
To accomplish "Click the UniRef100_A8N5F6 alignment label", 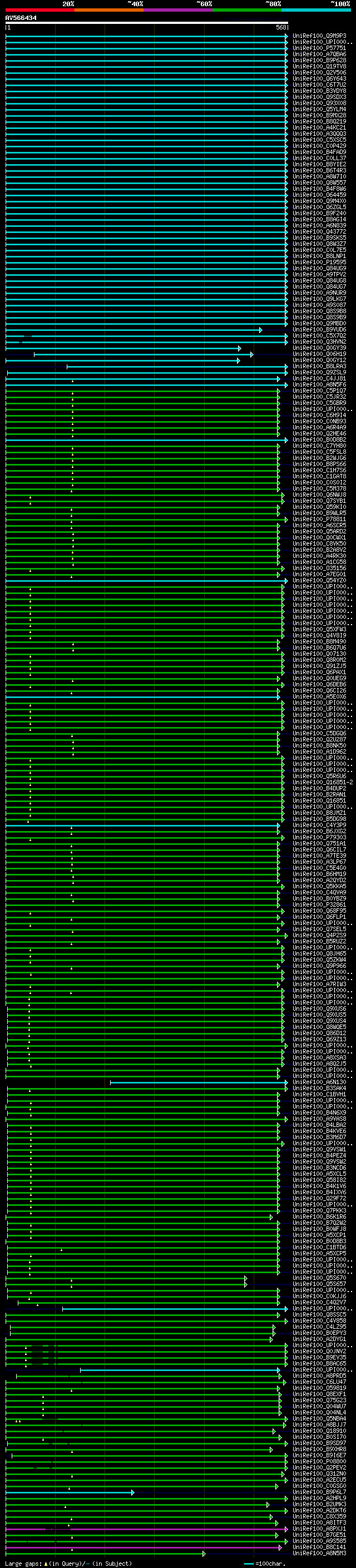I will [319, 385].
